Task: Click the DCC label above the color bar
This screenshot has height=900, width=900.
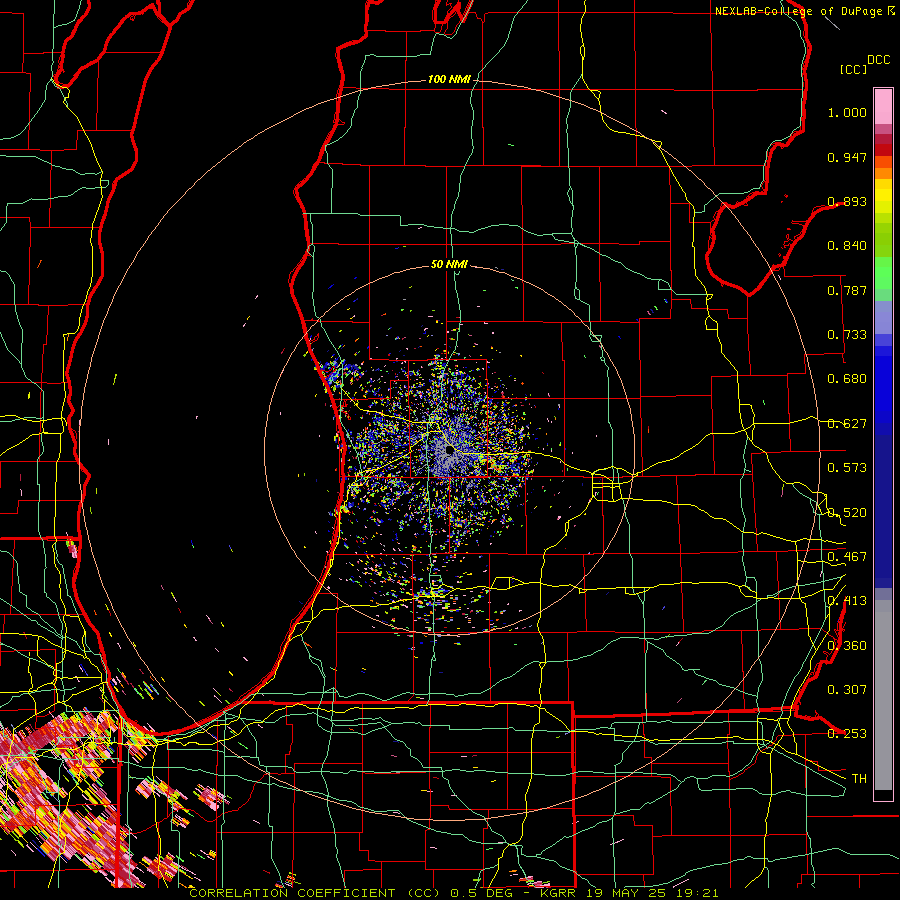Action: pos(879,60)
